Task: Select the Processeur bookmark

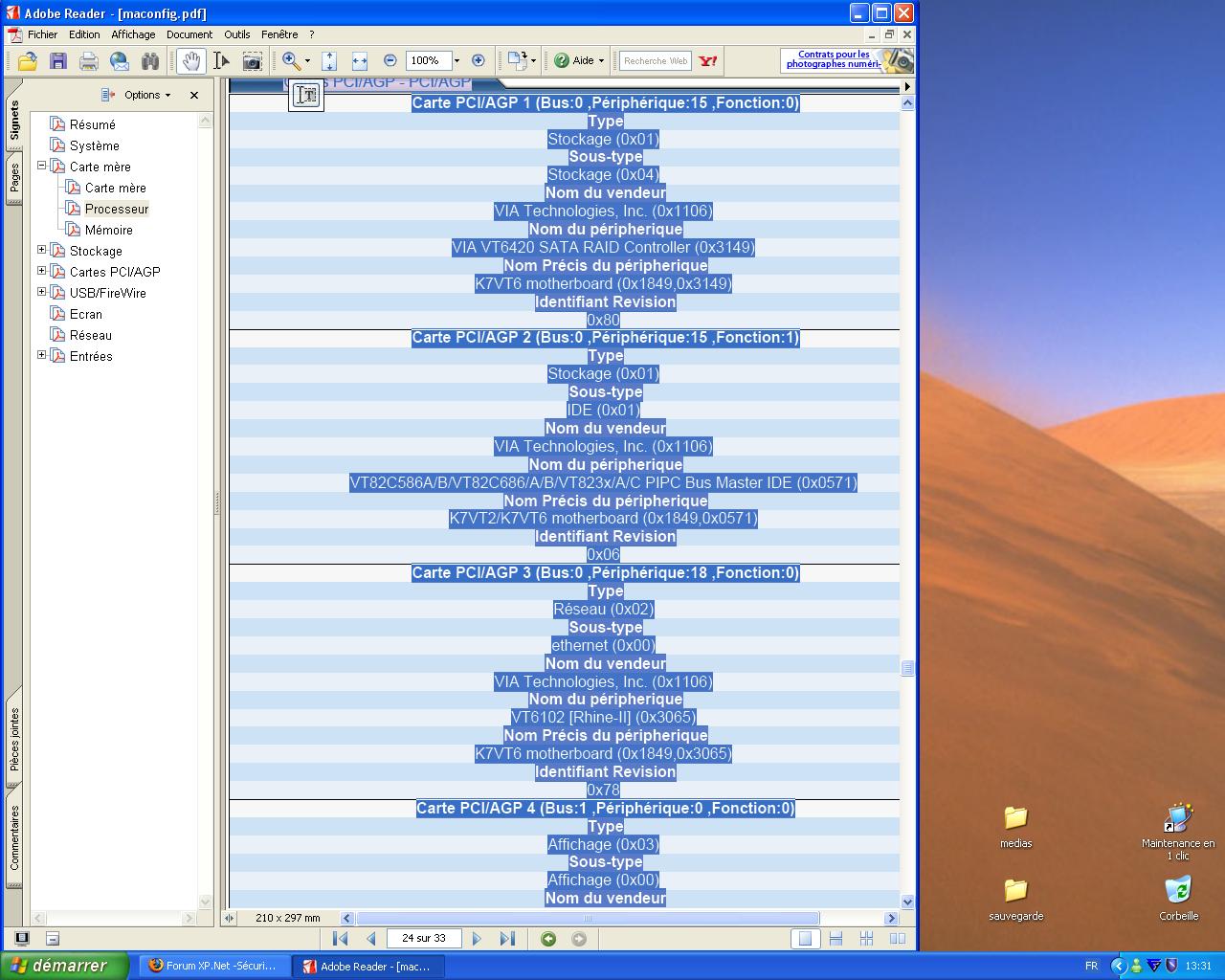Action: click(x=117, y=209)
